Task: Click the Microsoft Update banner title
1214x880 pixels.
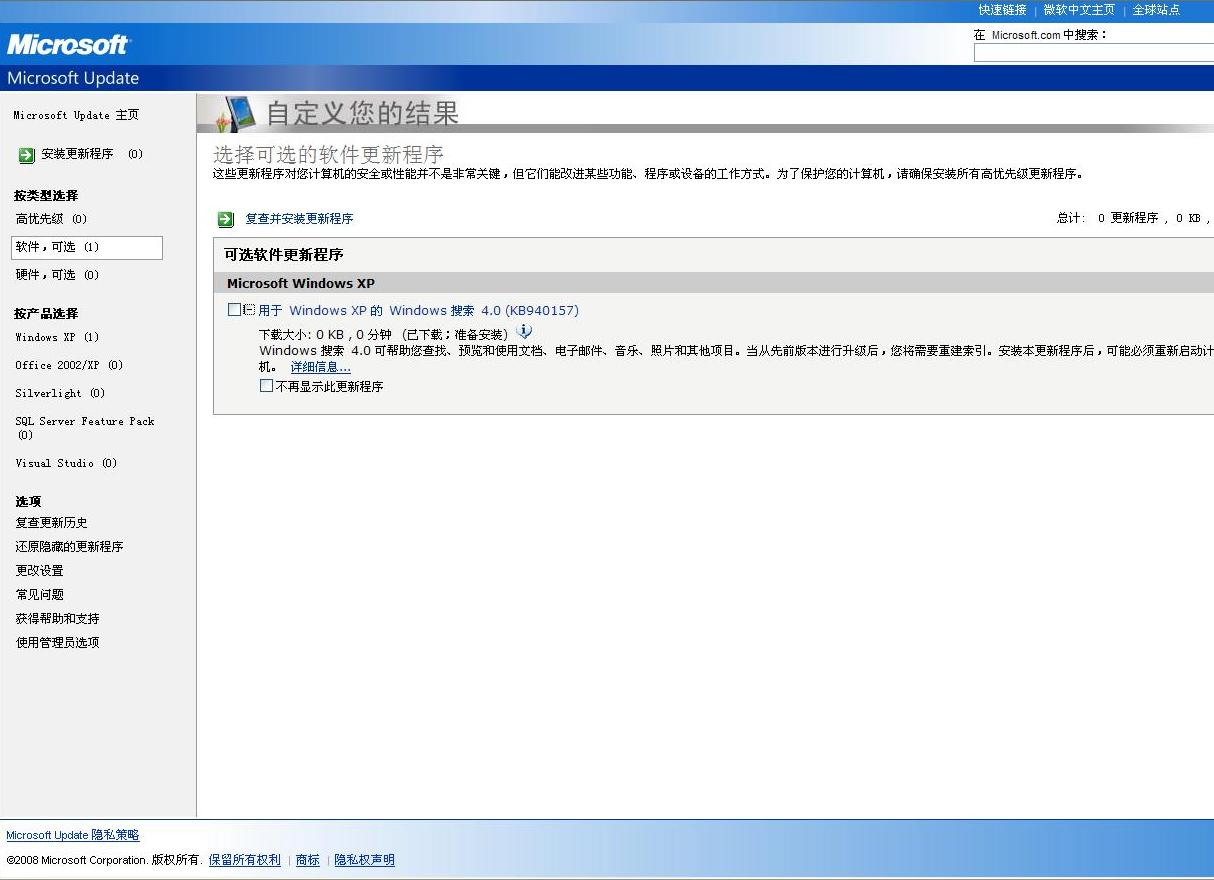Action: (x=73, y=78)
